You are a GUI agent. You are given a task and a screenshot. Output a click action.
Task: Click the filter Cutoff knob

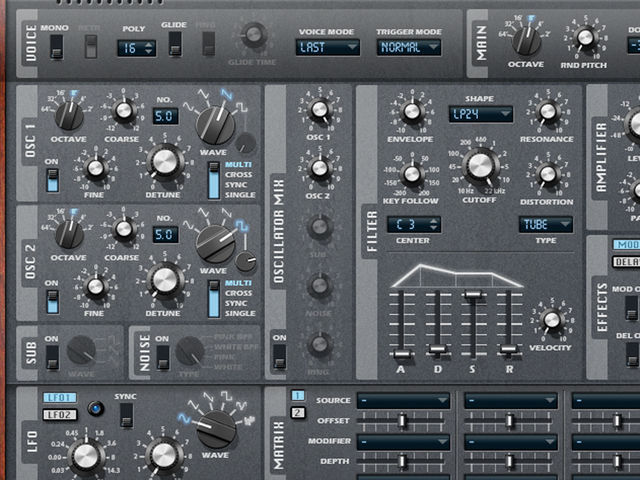(480, 165)
